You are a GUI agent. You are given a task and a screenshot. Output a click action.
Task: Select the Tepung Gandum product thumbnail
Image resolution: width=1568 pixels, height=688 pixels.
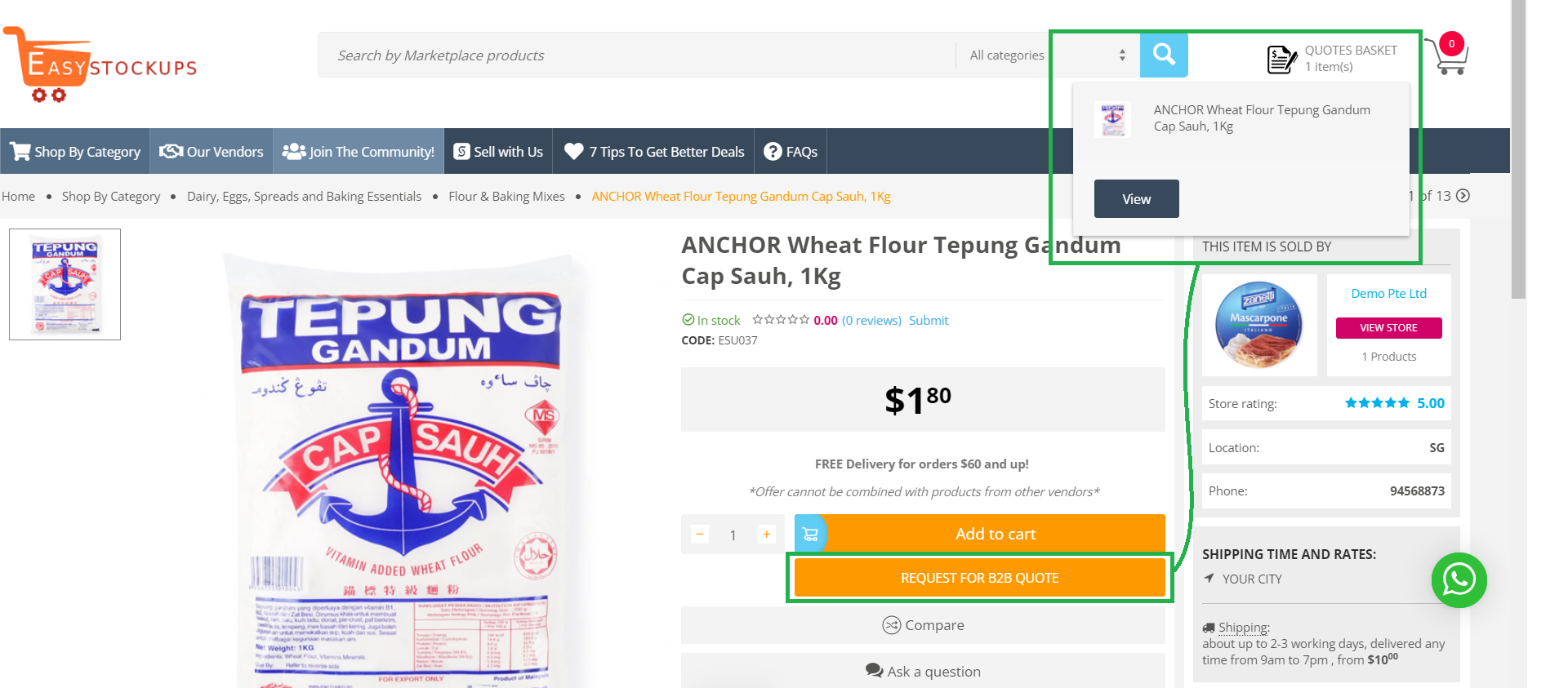[65, 284]
